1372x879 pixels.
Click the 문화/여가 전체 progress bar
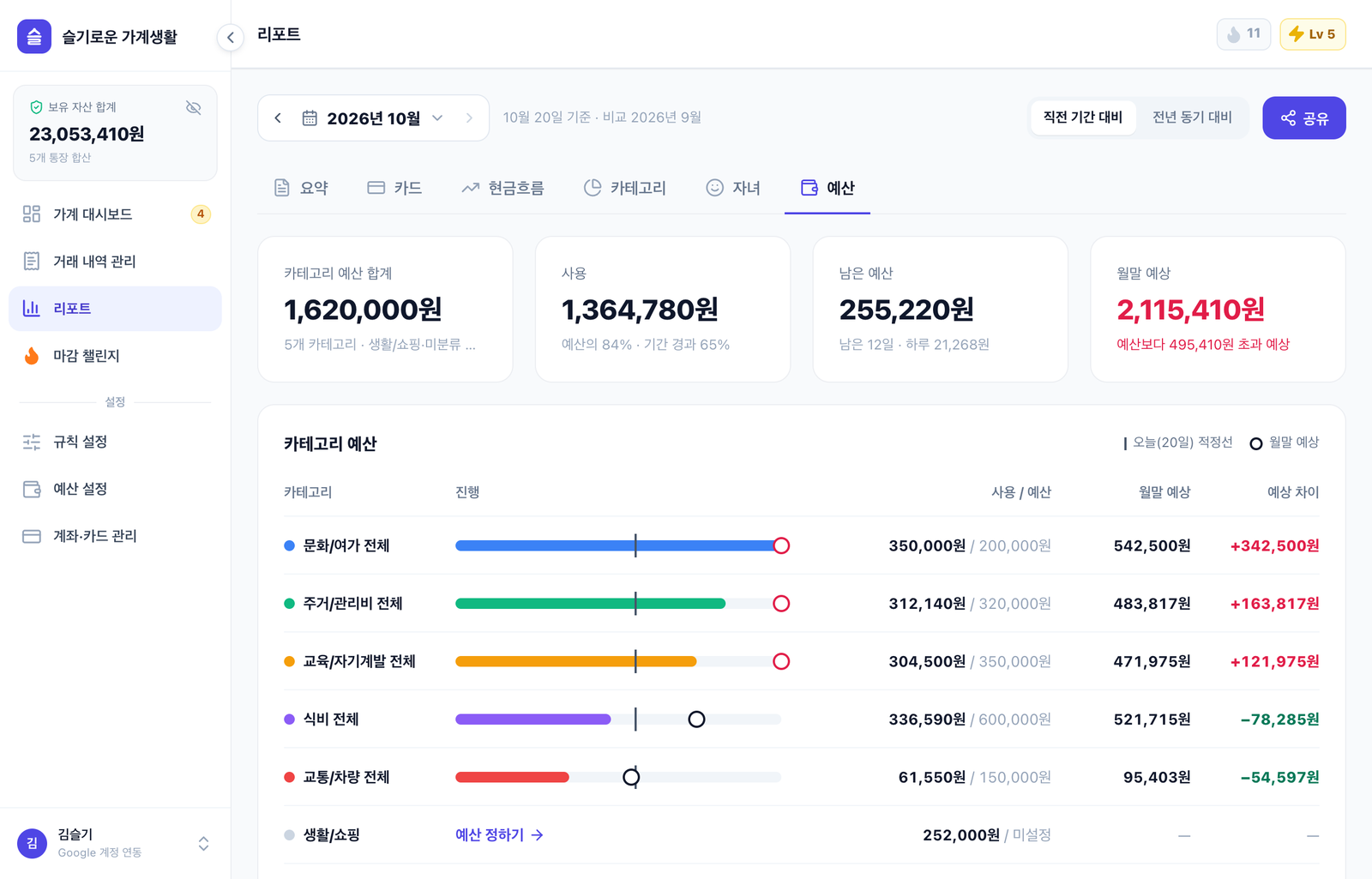pyautogui.click(x=618, y=545)
